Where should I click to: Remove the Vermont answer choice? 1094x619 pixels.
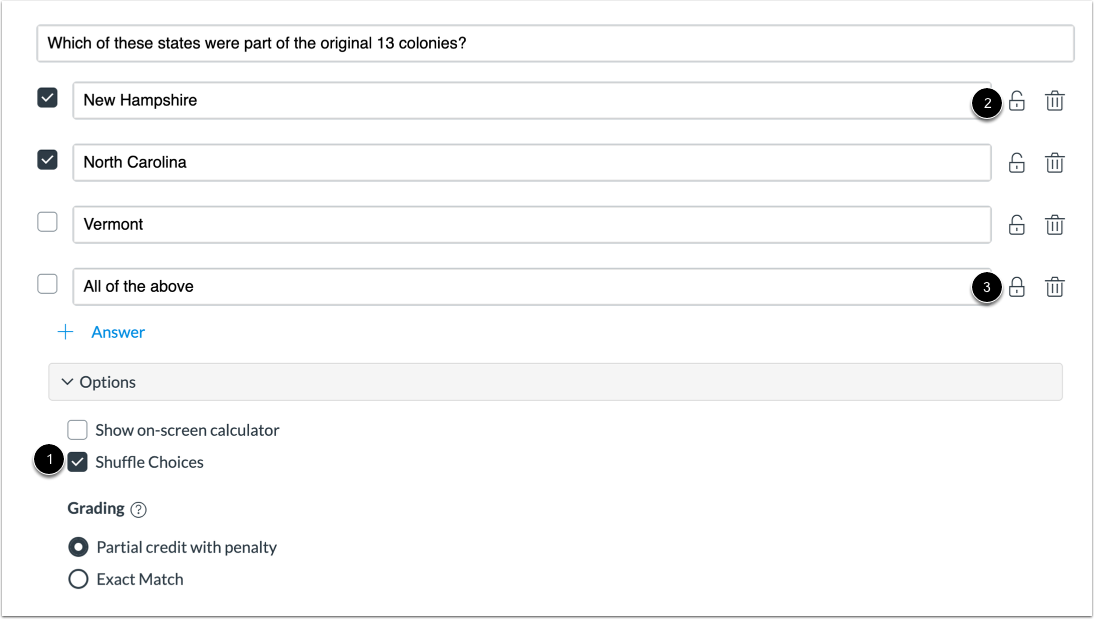click(x=1054, y=225)
